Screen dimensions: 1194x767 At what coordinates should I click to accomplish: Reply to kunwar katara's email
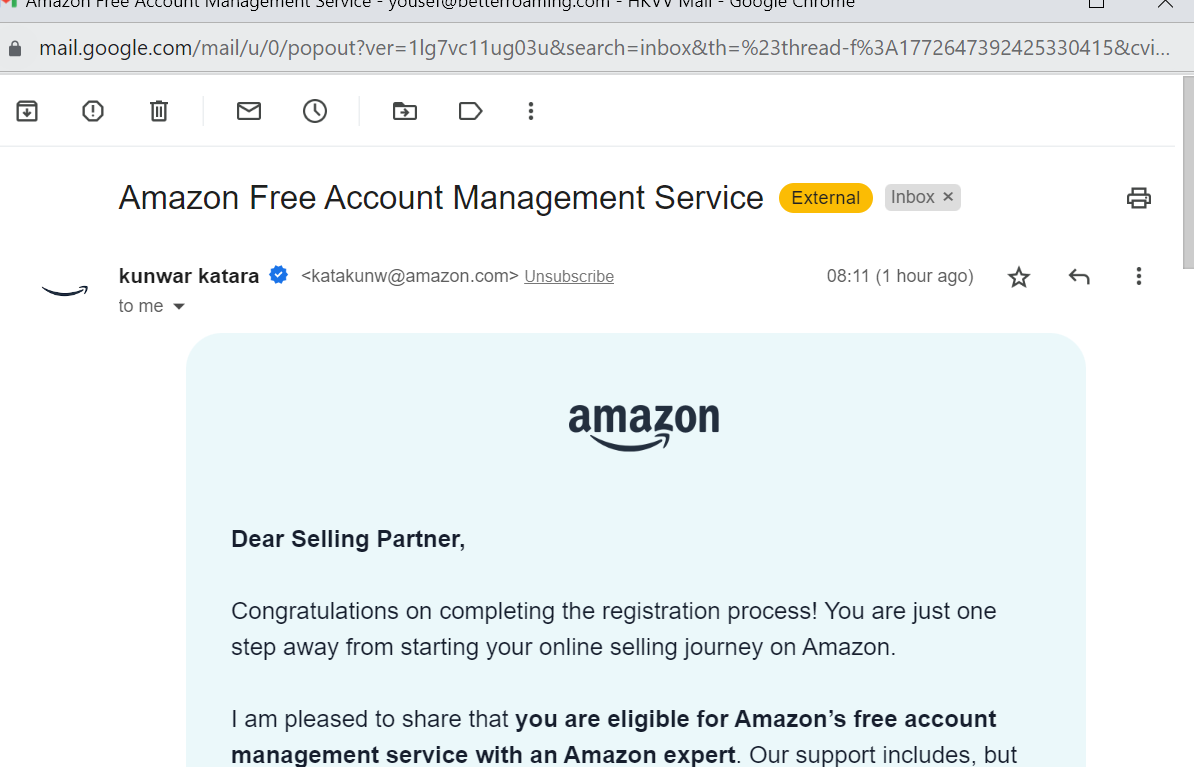1079,277
